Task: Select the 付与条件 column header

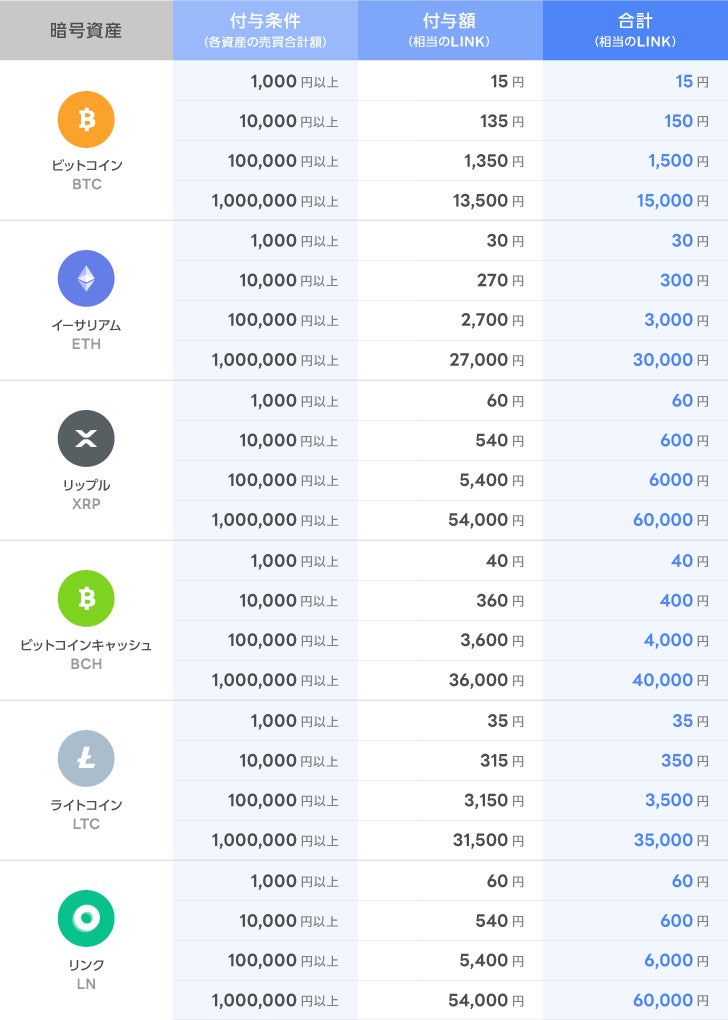Action: pyautogui.click(x=264, y=30)
